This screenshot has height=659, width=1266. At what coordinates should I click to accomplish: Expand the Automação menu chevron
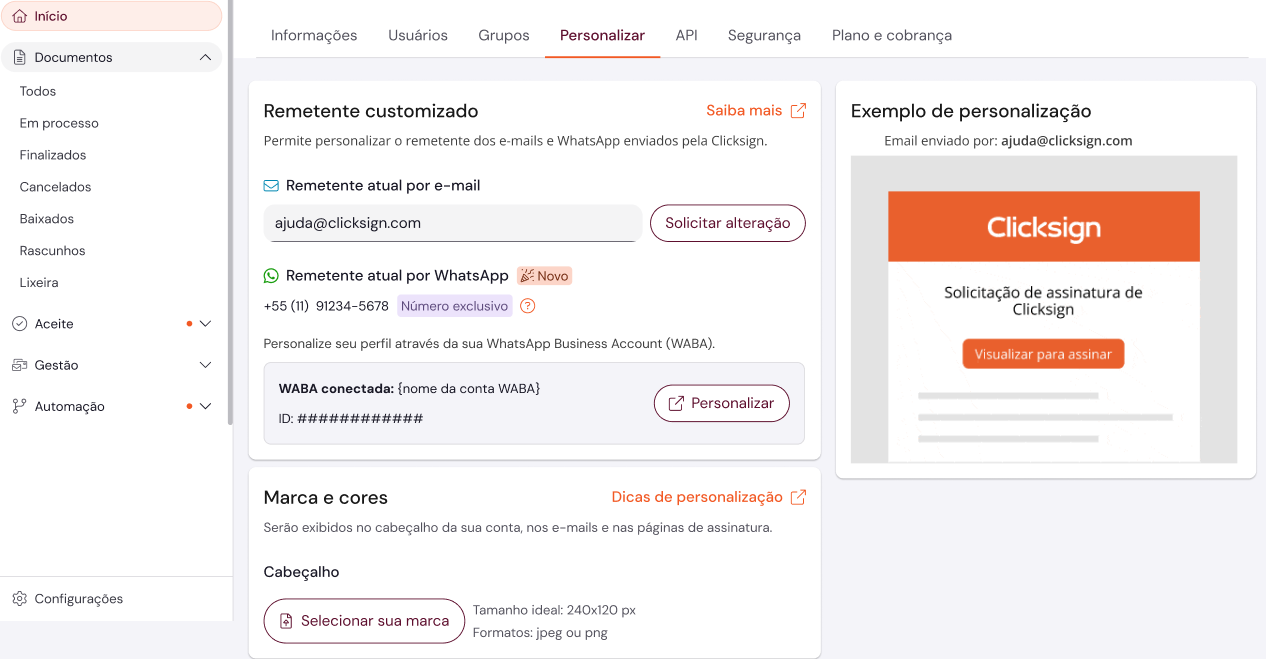click(x=205, y=406)
